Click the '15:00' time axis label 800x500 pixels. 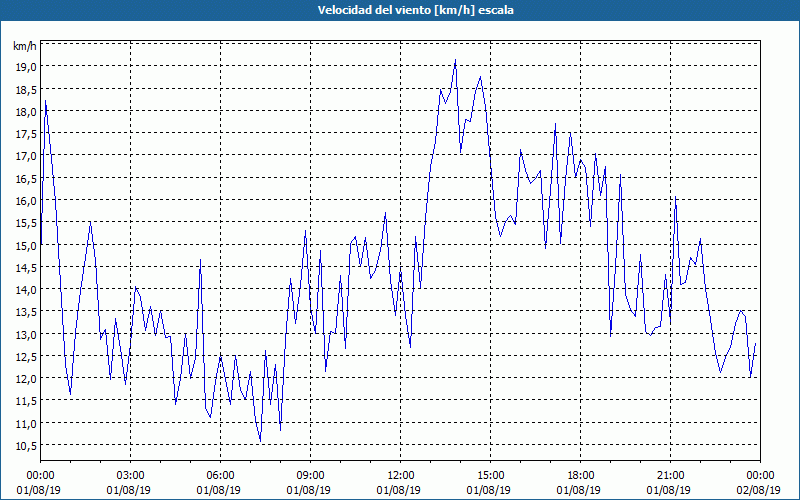(x=490, y=476)
